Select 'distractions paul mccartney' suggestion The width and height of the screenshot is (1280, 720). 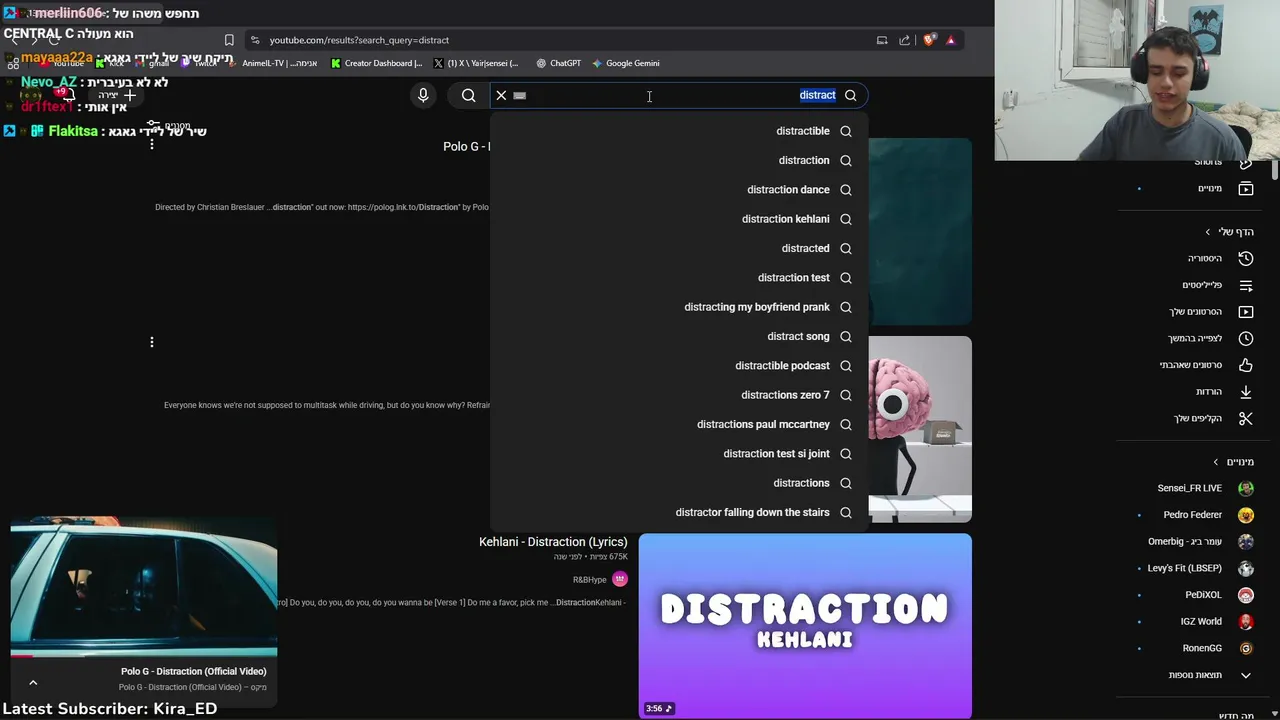point(679,424)
